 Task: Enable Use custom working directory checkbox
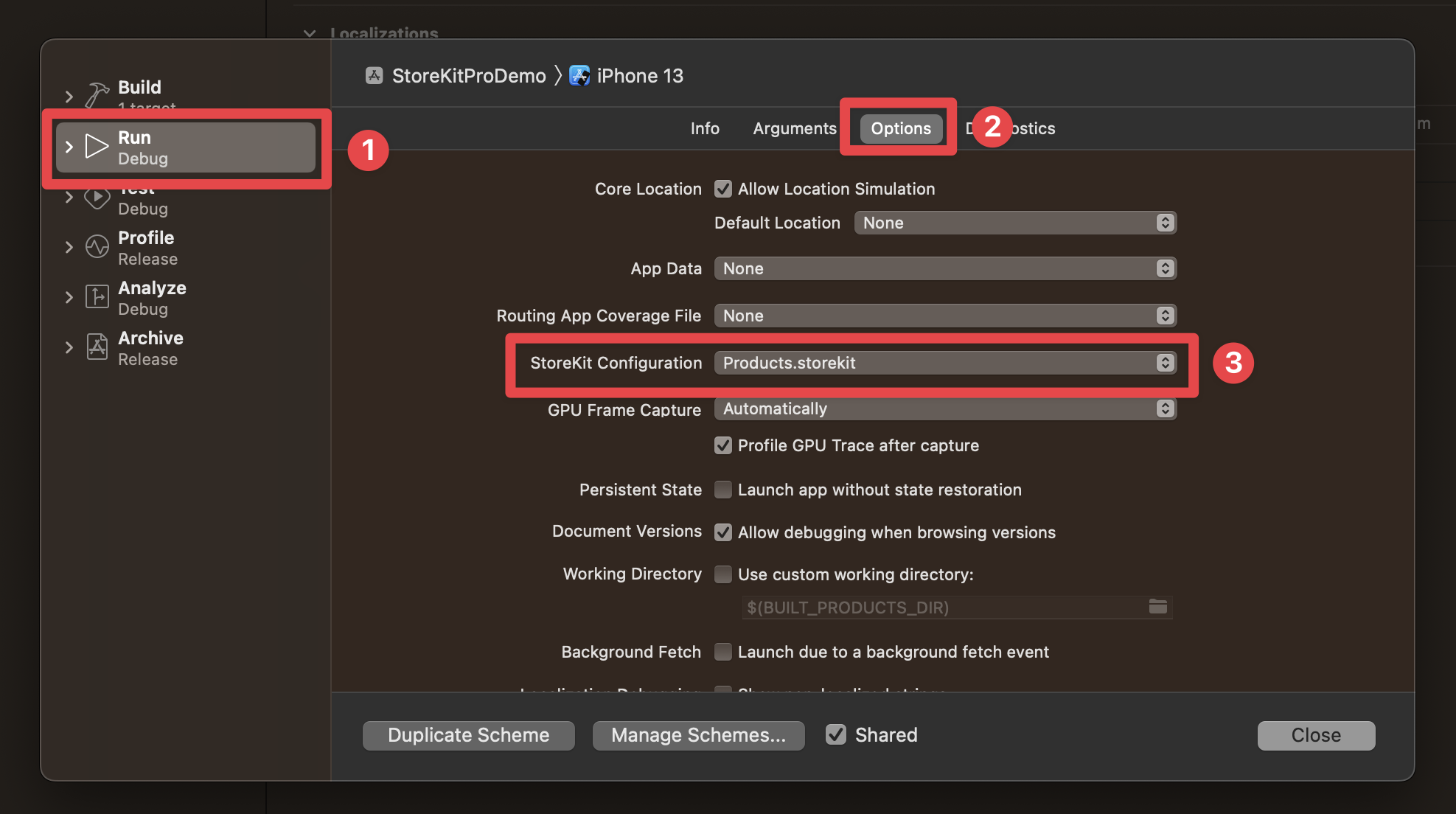[723, 574]
